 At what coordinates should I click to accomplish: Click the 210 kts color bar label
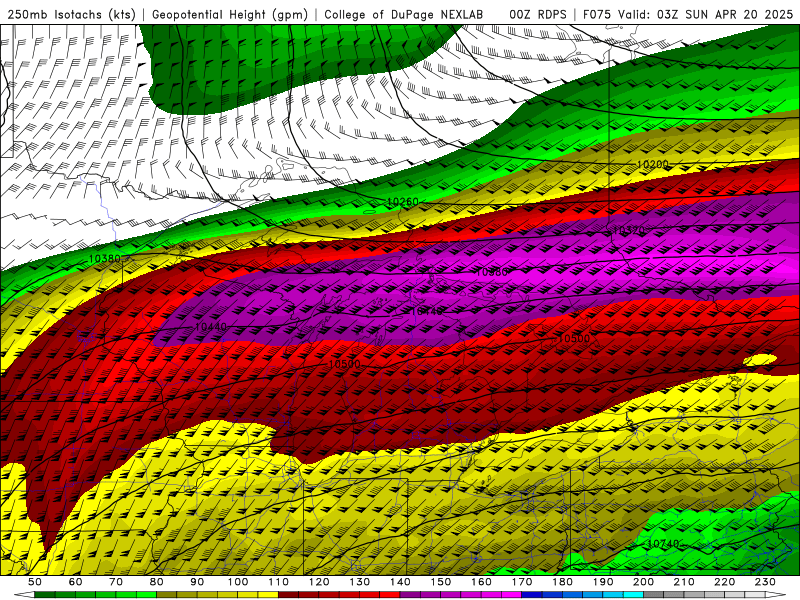coord(684,582)
